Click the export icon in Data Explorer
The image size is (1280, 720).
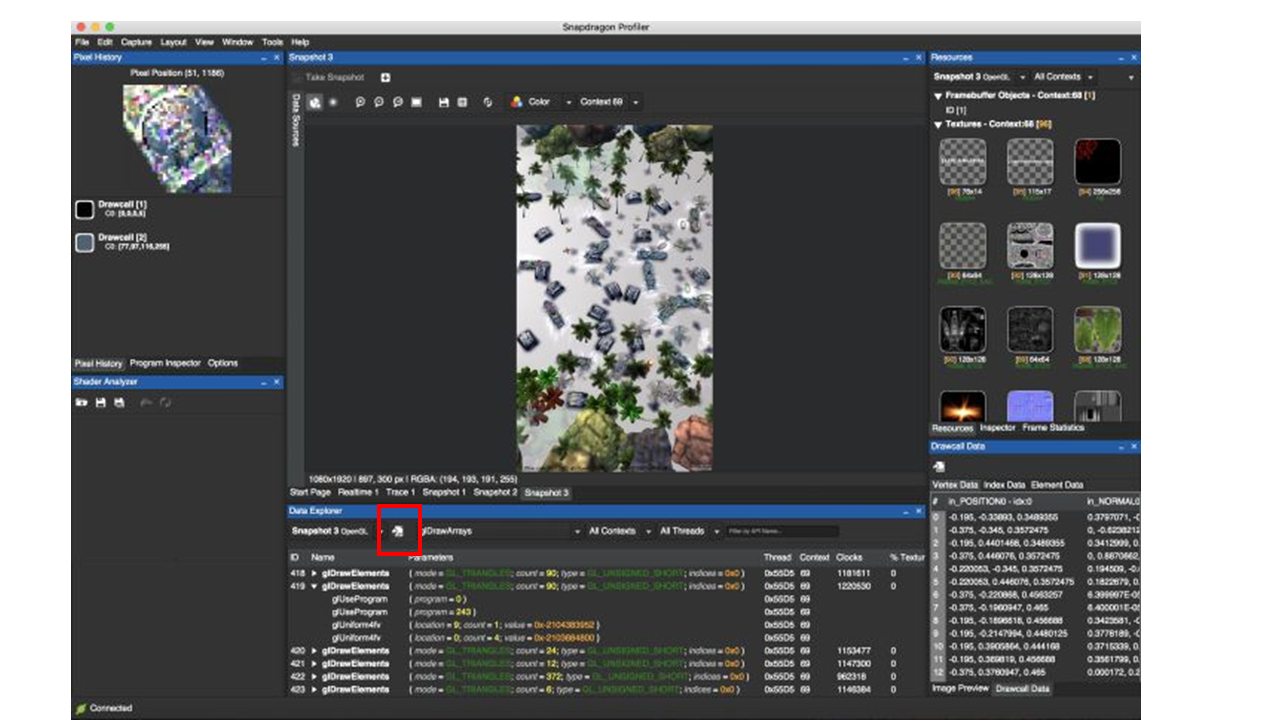click(397, 531)
